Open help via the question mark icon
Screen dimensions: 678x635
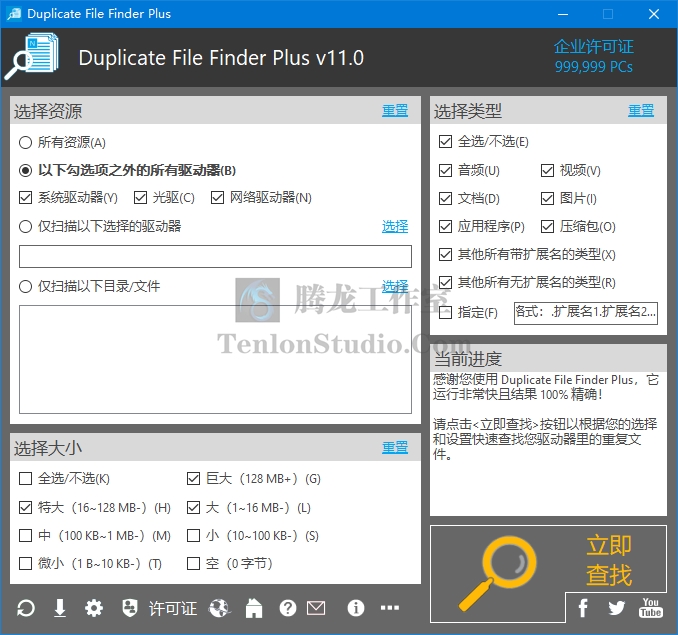pyautogui.click(x=288, y=608)
